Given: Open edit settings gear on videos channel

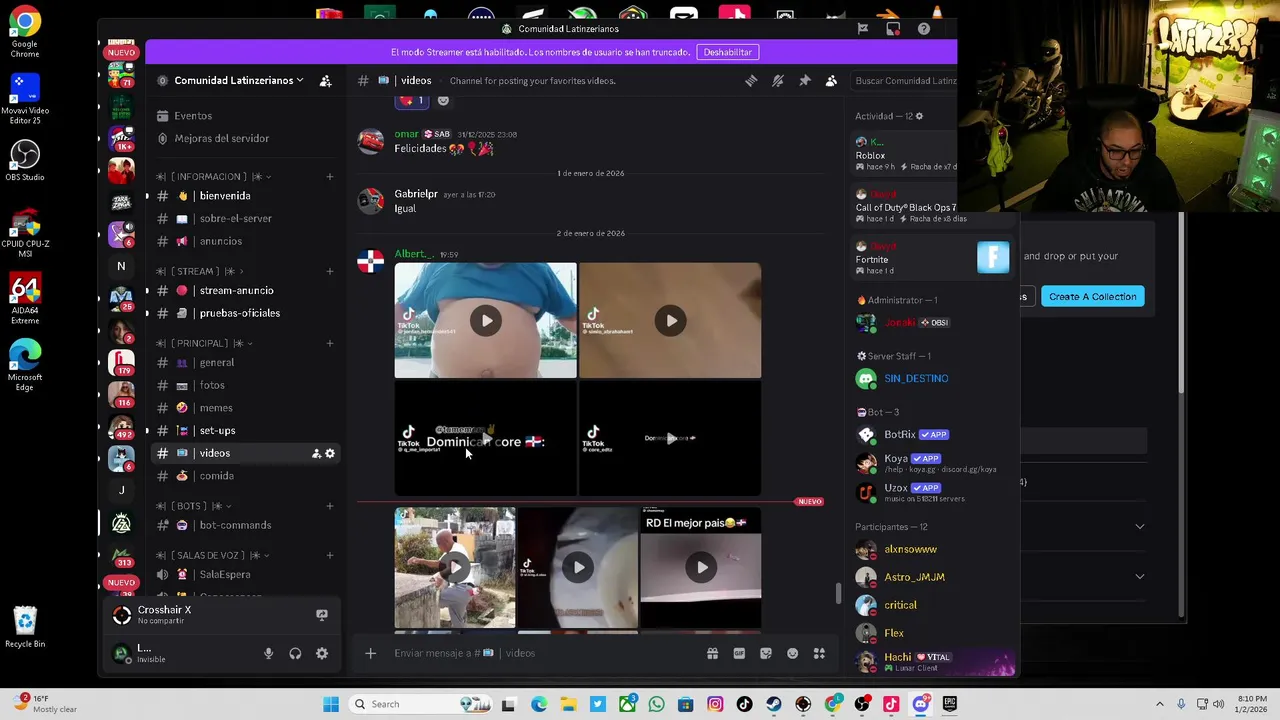Looking at the screenshot, I should (x=330, y=454).
